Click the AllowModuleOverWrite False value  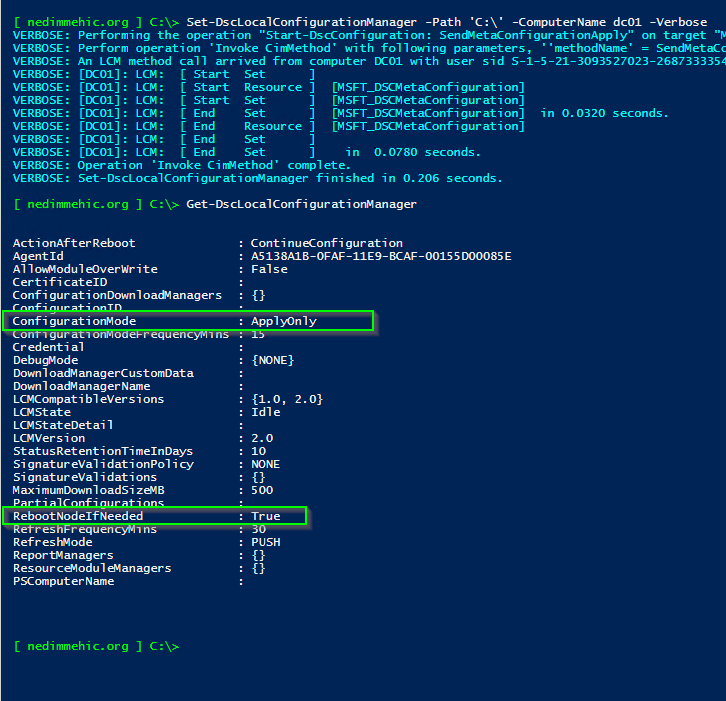click(x=269, y=269)
